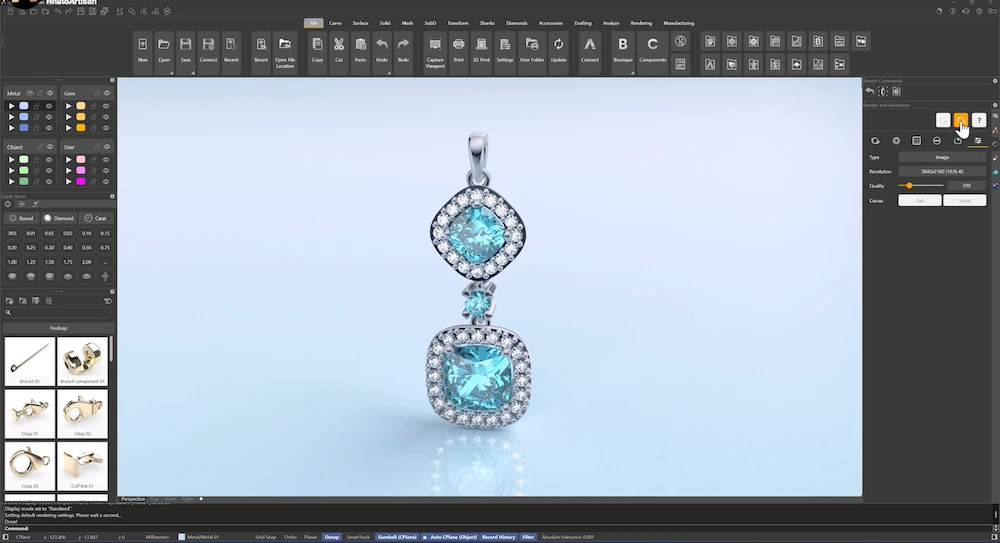The width and height of the screenshot is (1000, 543).
Task: Open the render Type dropdown
Action: click(x=941, y=157)
